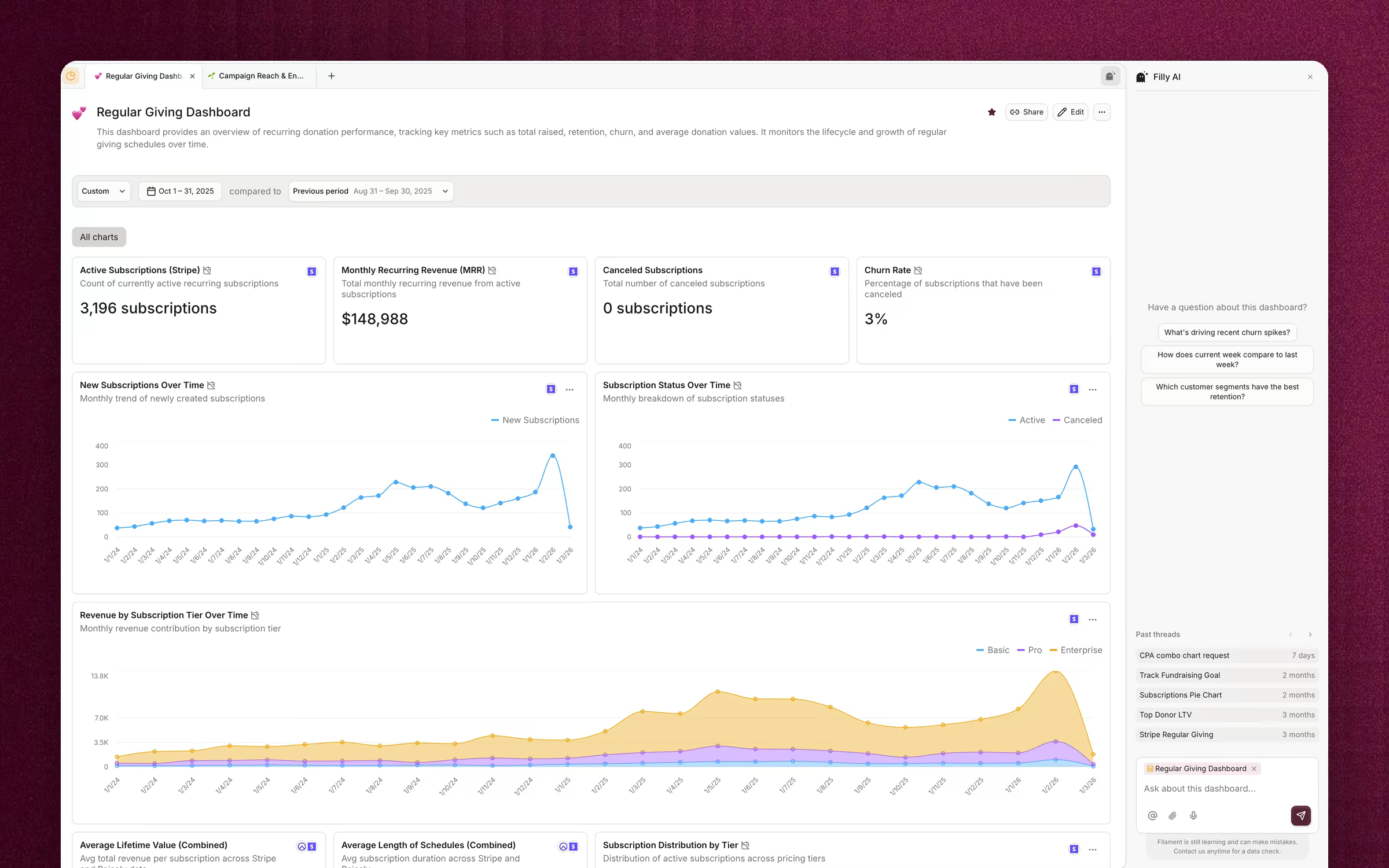Select the All charts filter tab
This screenshot has height=868, width=1389.
point(99,237)
